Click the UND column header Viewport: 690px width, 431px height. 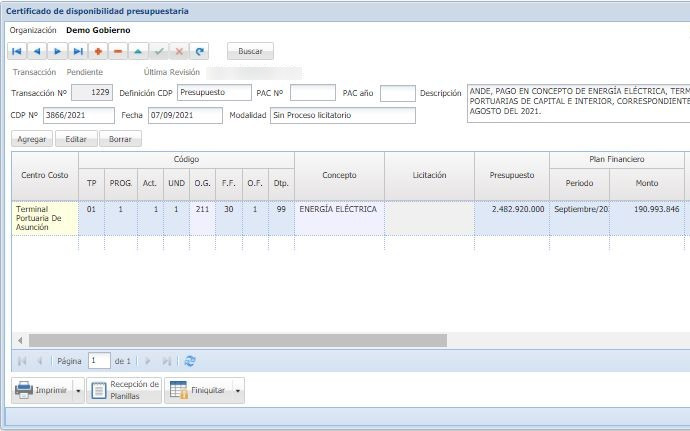[176, 184]
